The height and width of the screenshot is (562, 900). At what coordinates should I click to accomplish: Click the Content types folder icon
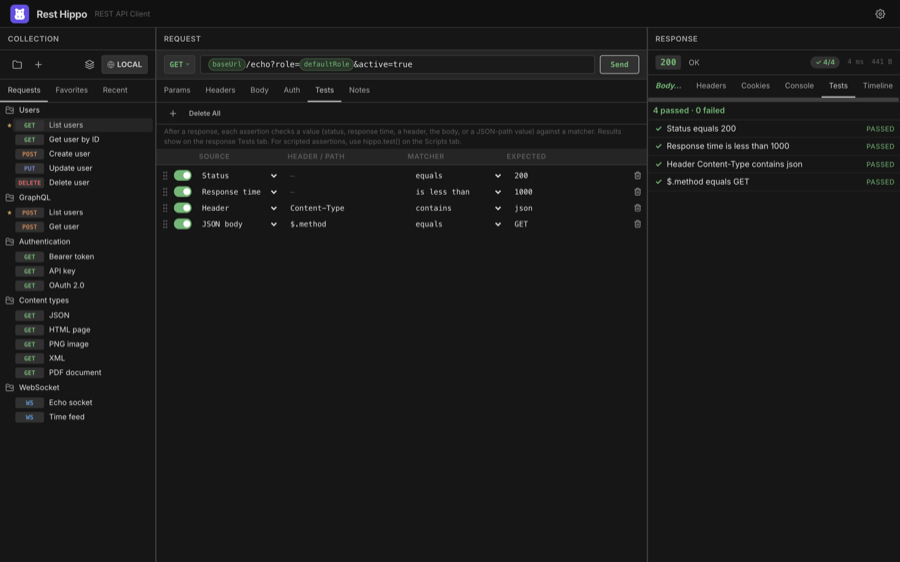click(10, 300)
